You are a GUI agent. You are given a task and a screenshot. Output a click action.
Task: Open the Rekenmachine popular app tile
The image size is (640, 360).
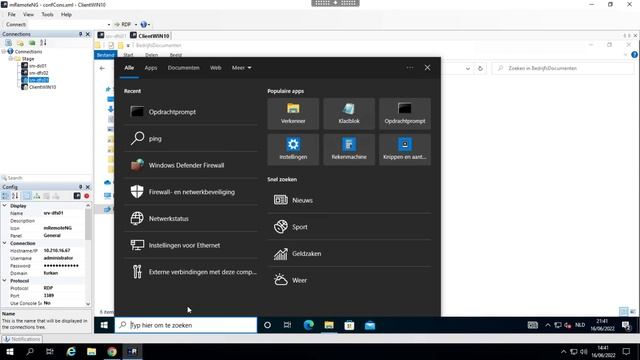pos(349,149)
